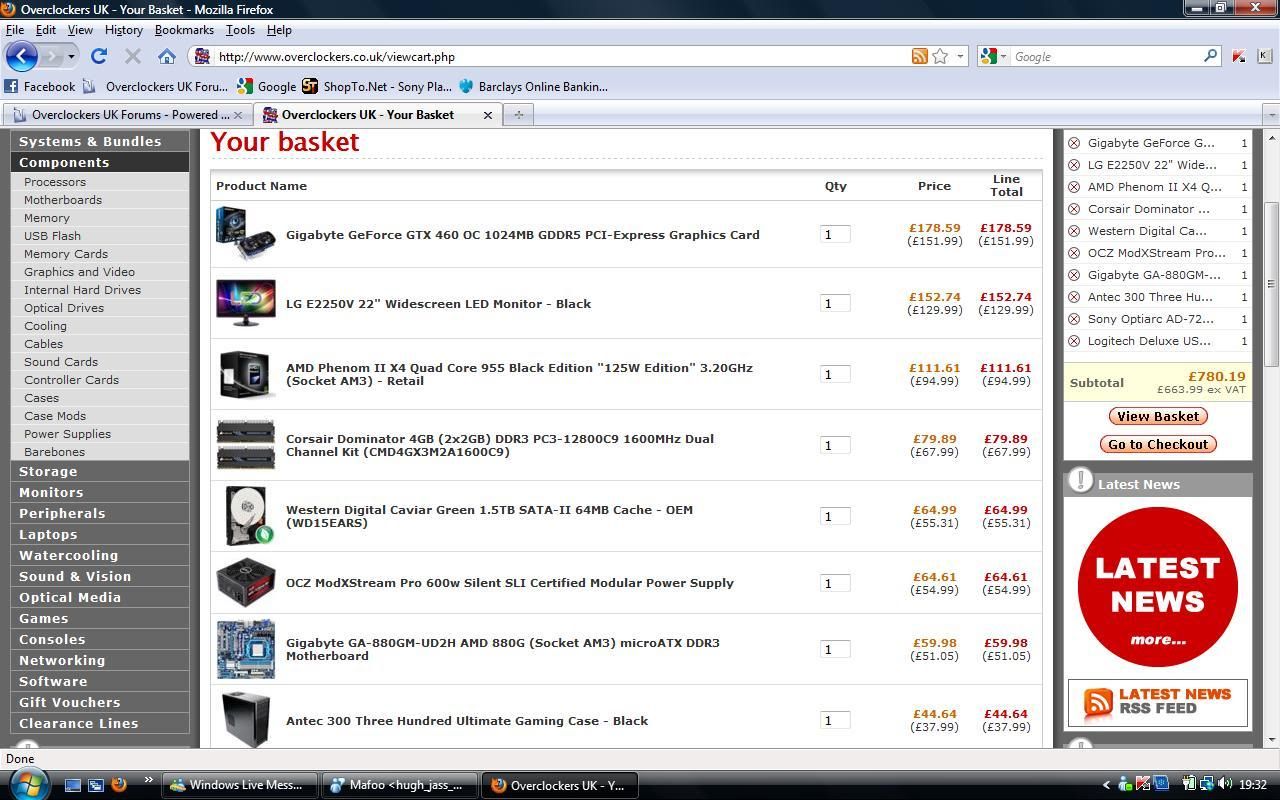Click the stop loading icon
Viewport: 1280px width, 800px height.
click(132, 56)
